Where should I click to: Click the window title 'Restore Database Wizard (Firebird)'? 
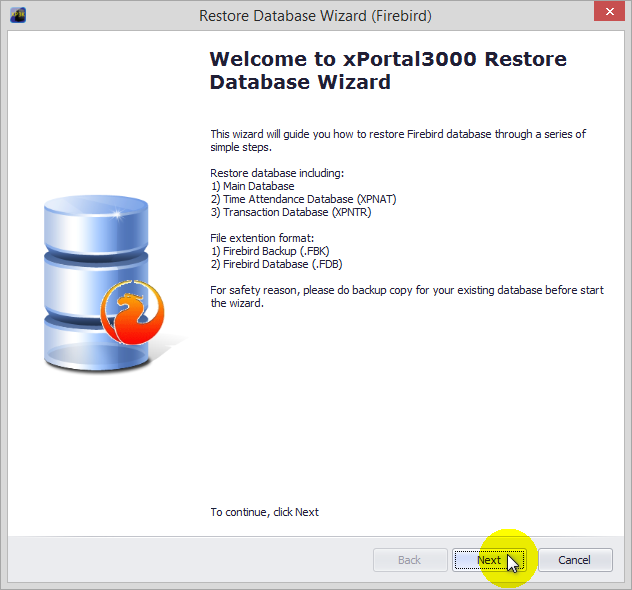click(316, 16)
